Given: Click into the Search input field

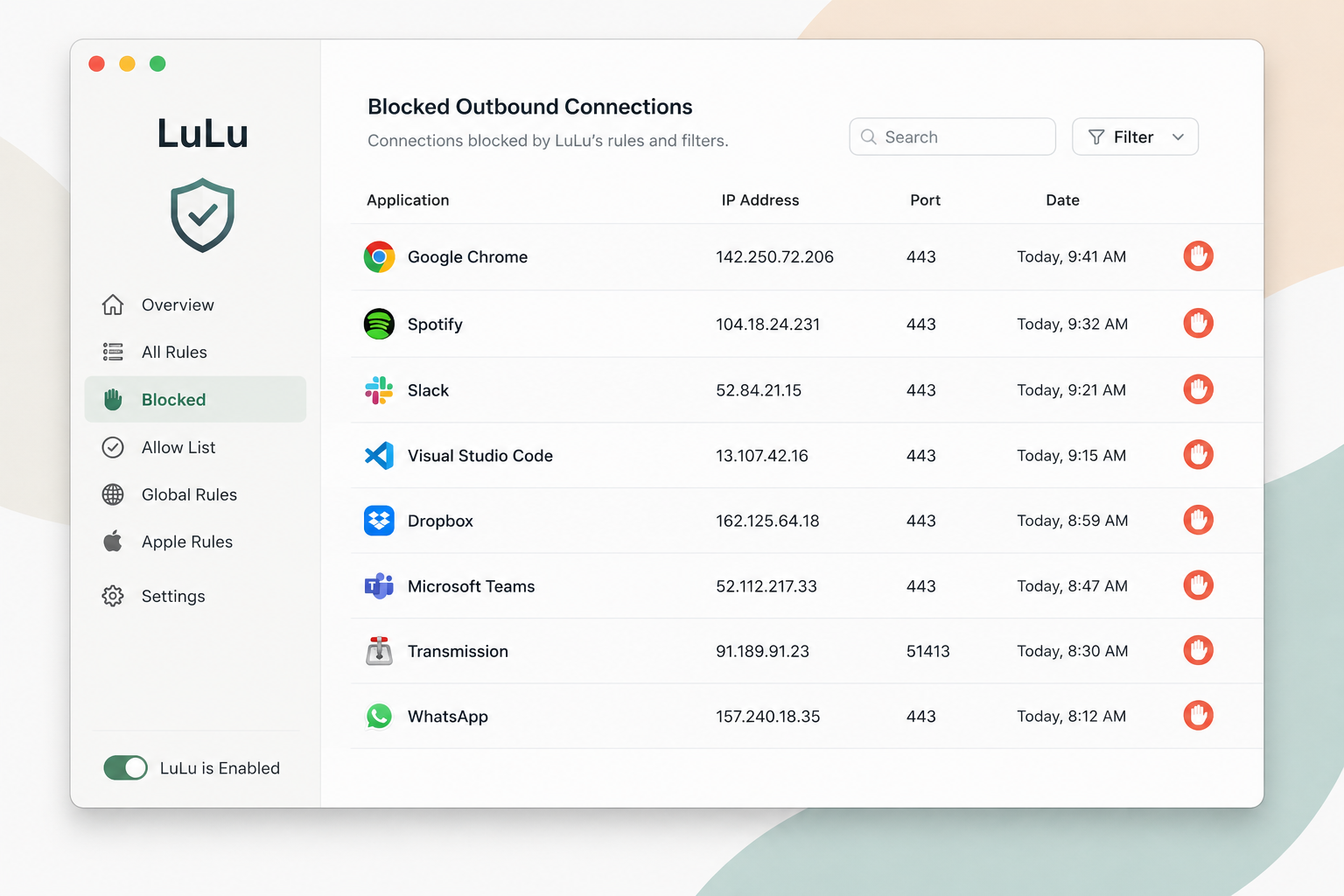Looking at the screenshot, I should point(952,136).
